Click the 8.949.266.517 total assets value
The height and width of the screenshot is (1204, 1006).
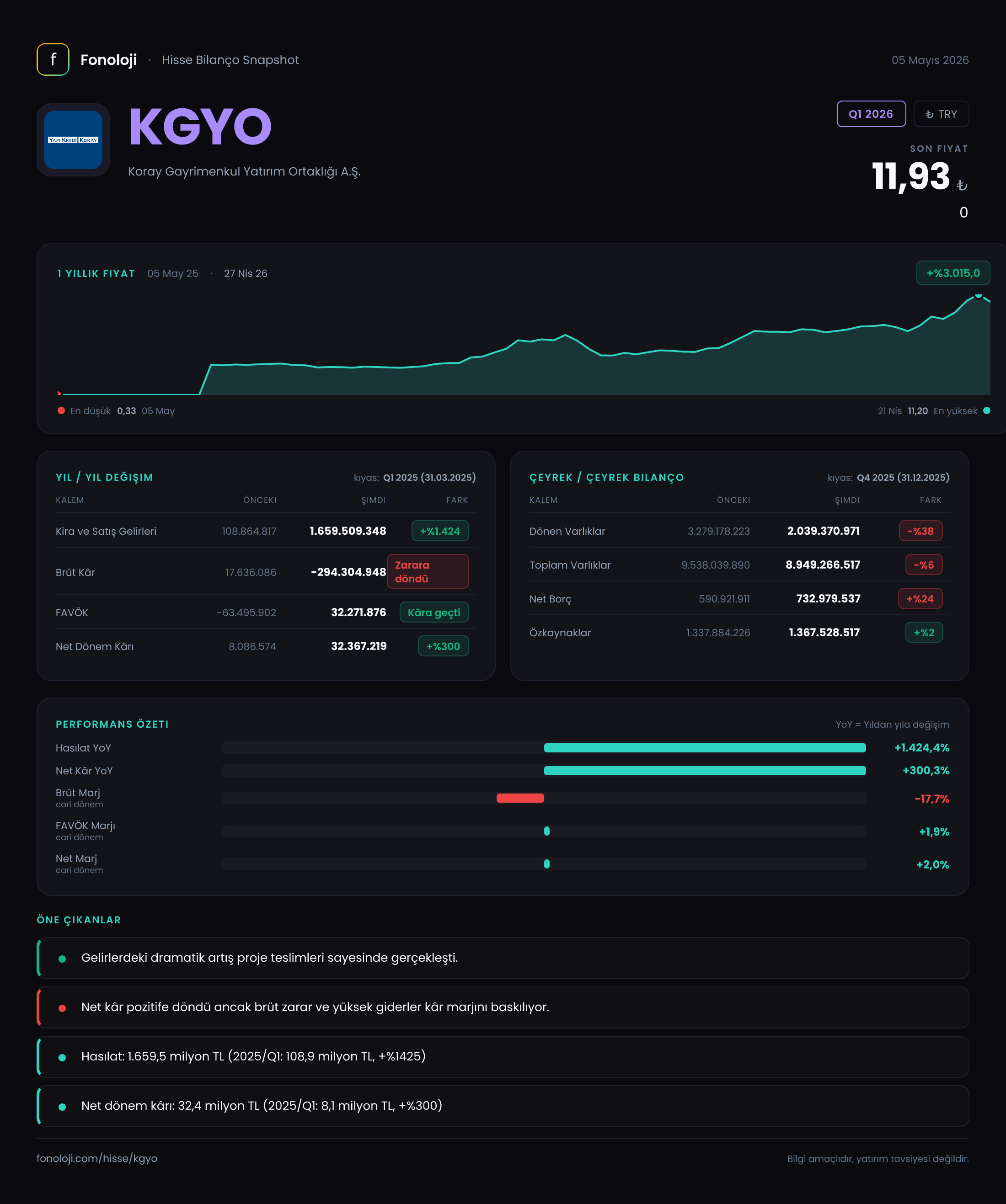(x=823, y=565)
